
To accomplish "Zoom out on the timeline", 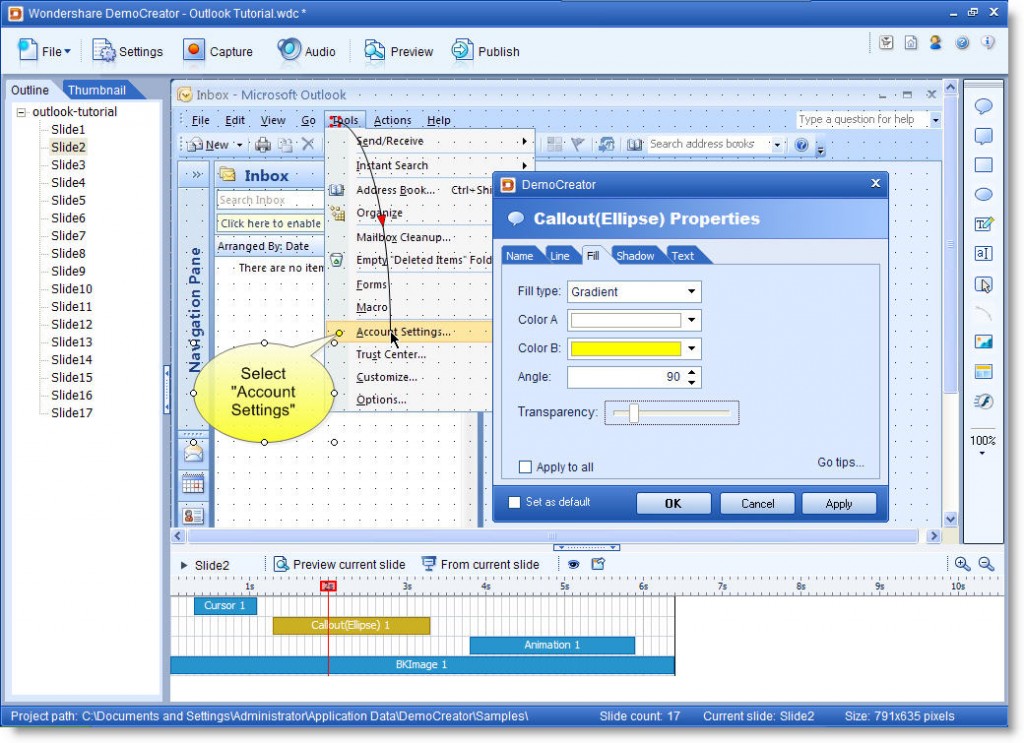I will 986,564.
